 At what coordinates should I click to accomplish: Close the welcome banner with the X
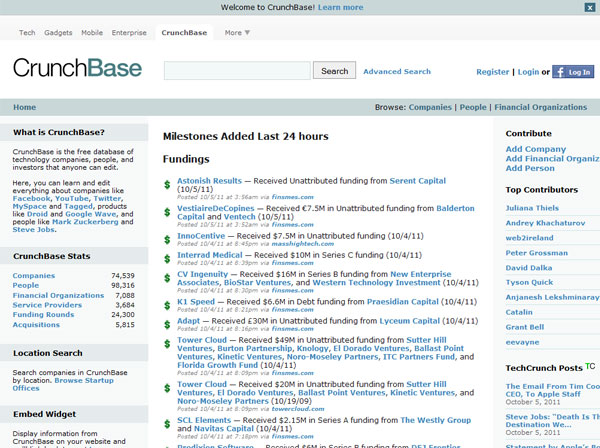(x=589, y=7)
